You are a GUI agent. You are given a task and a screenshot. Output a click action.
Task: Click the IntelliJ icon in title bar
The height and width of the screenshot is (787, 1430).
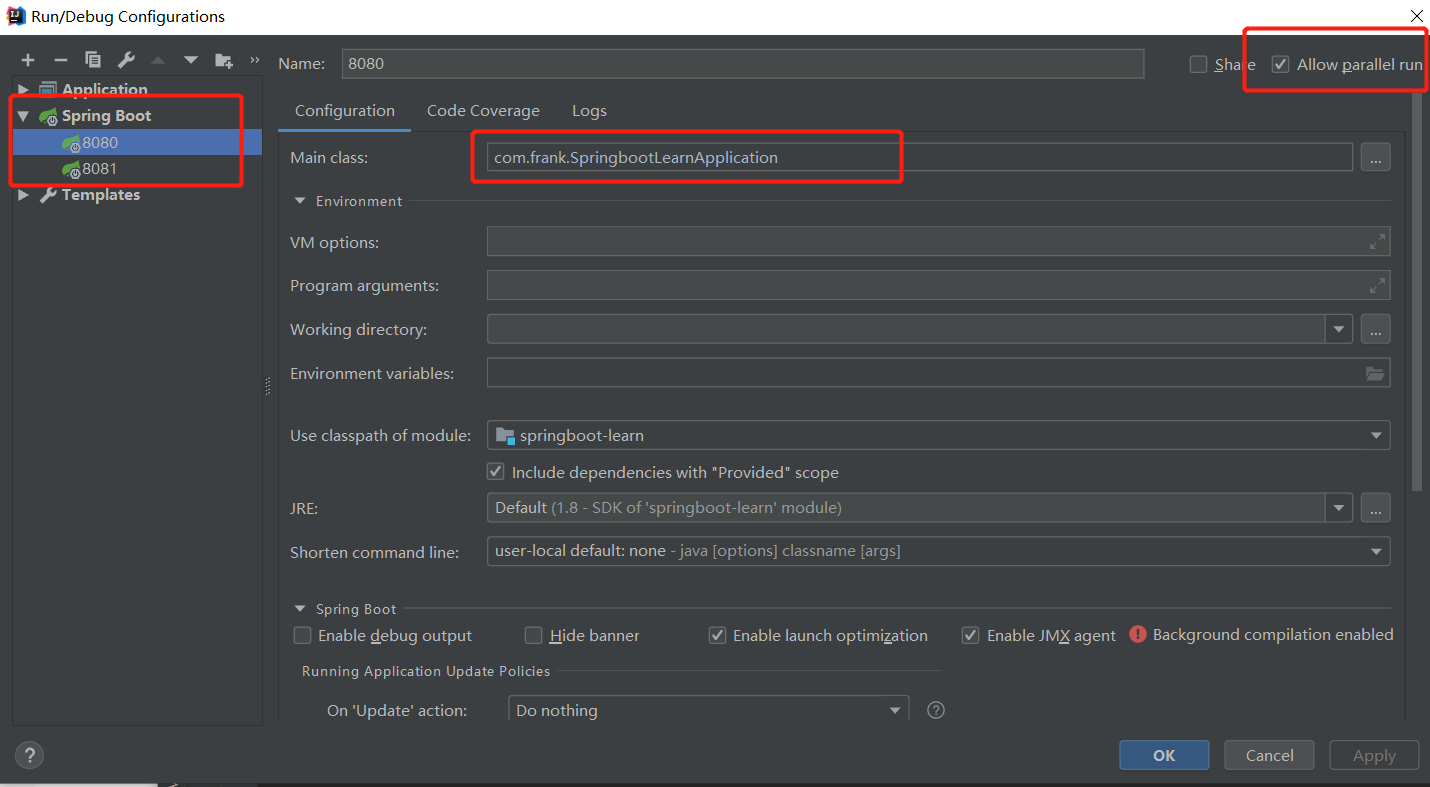click(x=15, y=15)
